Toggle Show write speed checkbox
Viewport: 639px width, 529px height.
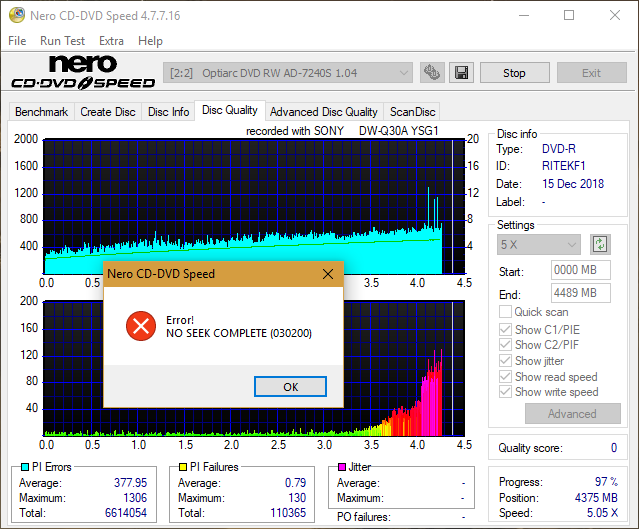(505, 392)
